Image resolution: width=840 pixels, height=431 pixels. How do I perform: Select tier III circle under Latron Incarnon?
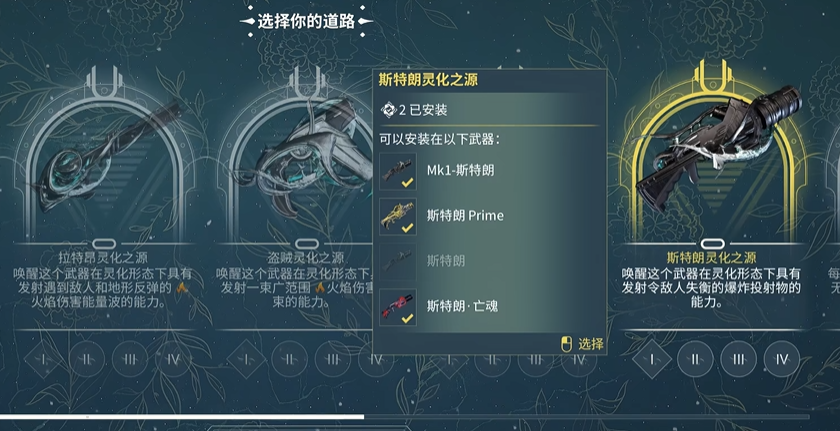[x=130, y=359]
